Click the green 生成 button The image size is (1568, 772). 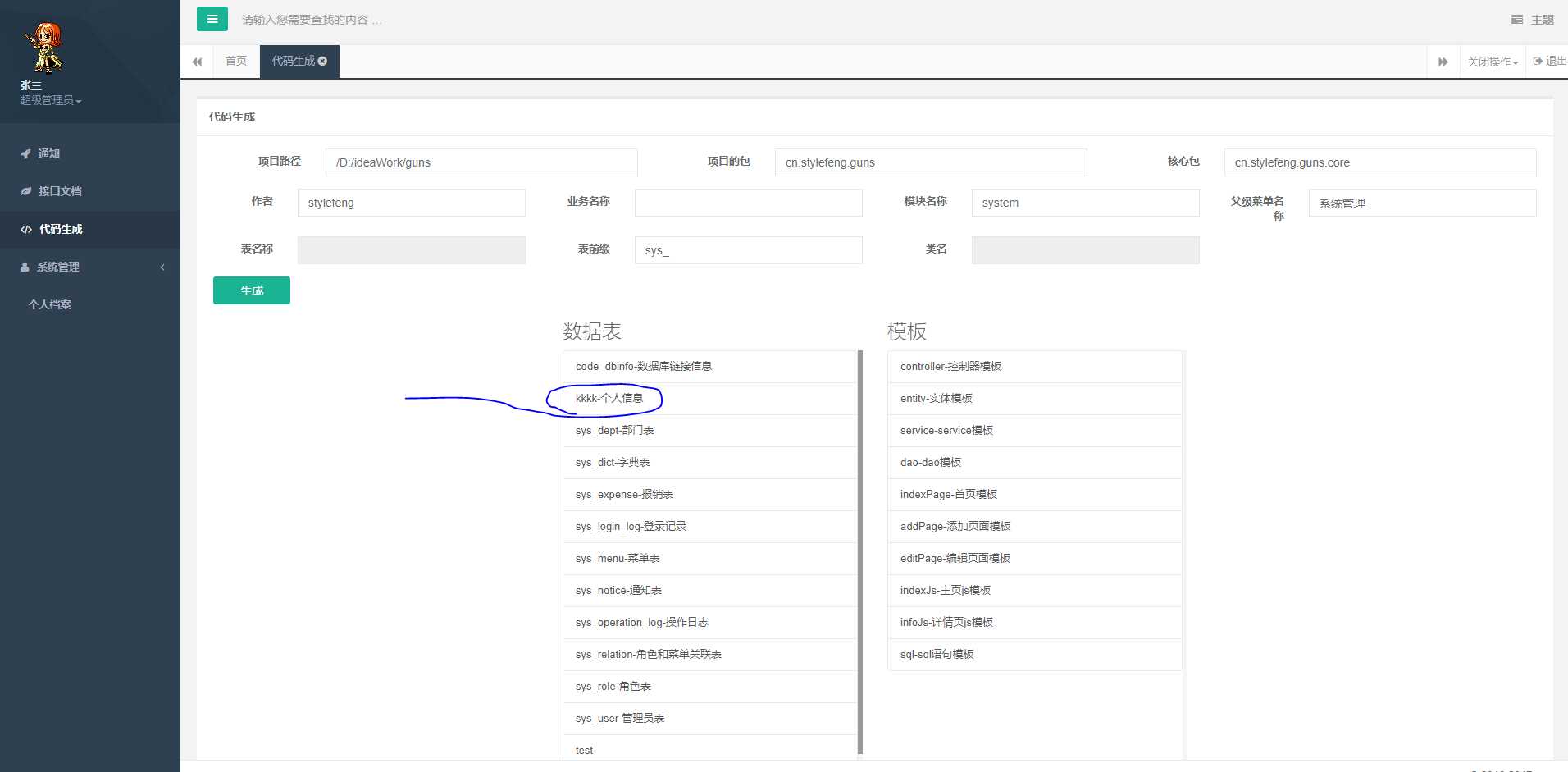(252, 290)
